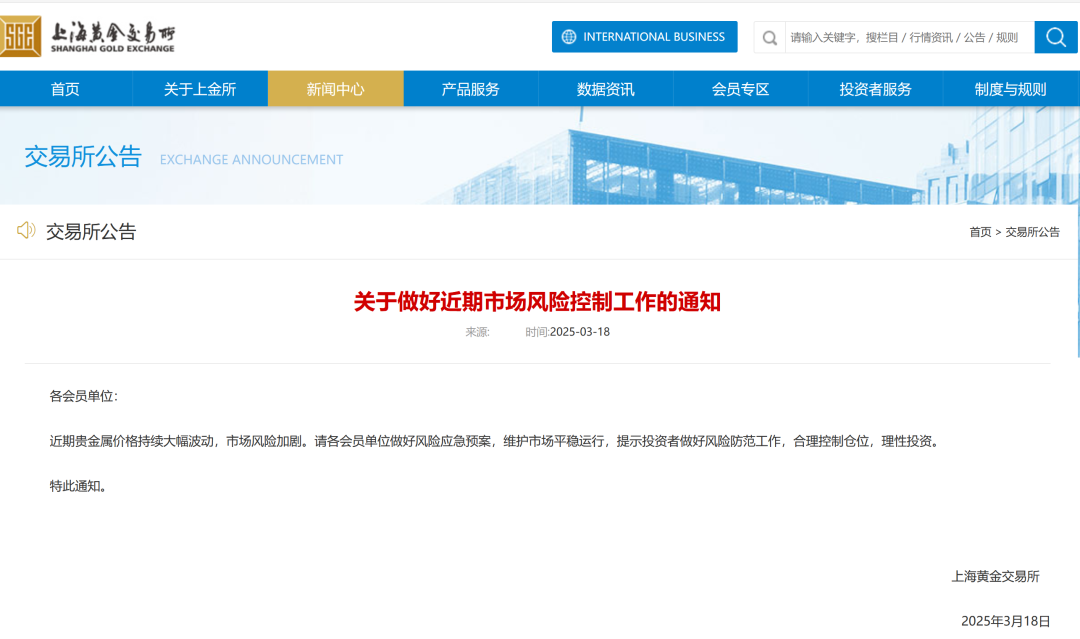Click the Shanghai Gold Exchange SGE logo
Screen dimensions: 1080x639
click(20, 36)
